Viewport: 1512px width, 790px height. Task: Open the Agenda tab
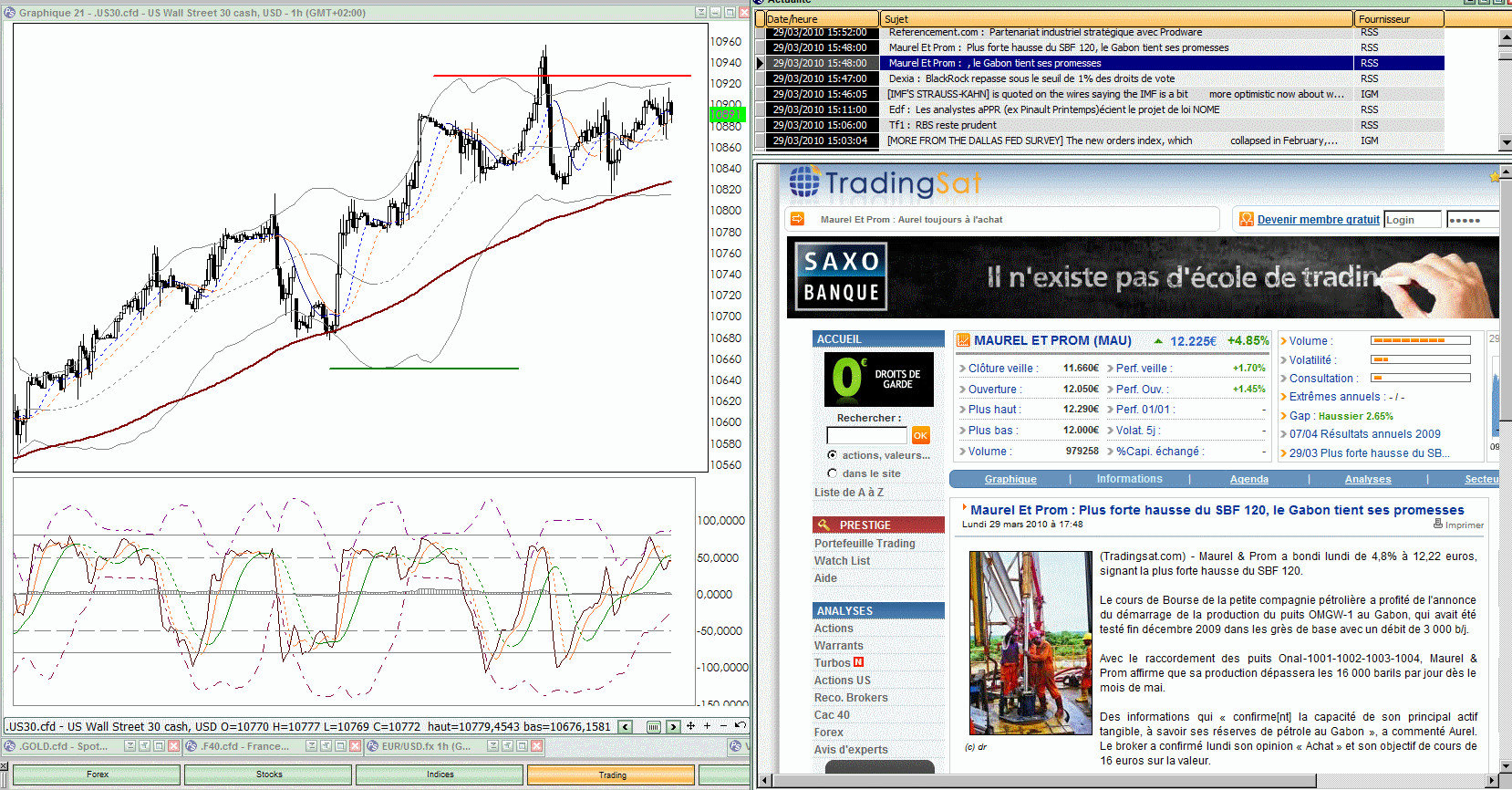pyautogui.click(x=1248, y=479)
